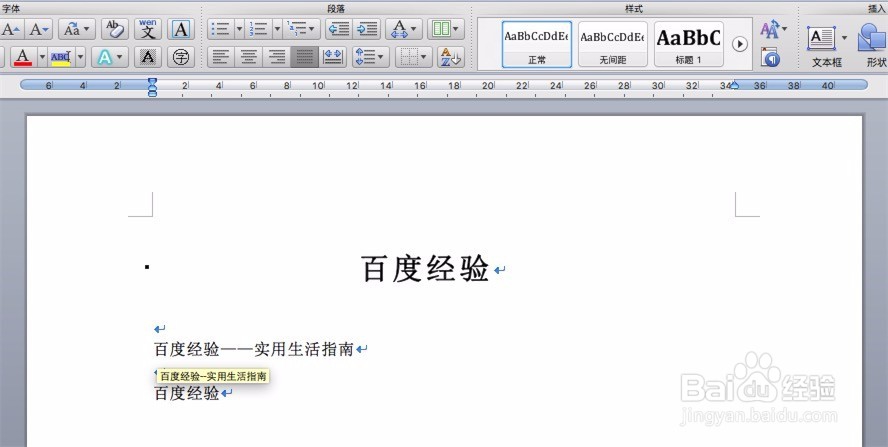Open the numbering style dropdown arrow
This screenshot has width=888, height=447.
[x=277, y=29]
